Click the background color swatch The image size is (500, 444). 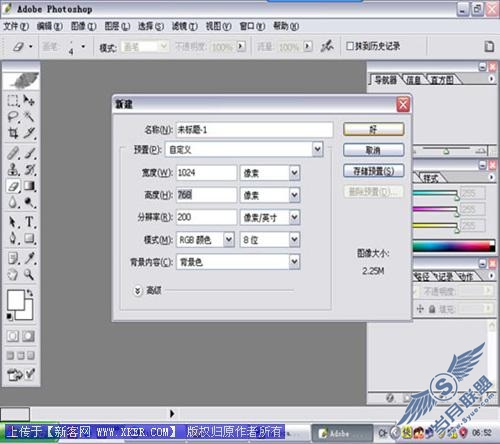point(27,313)
